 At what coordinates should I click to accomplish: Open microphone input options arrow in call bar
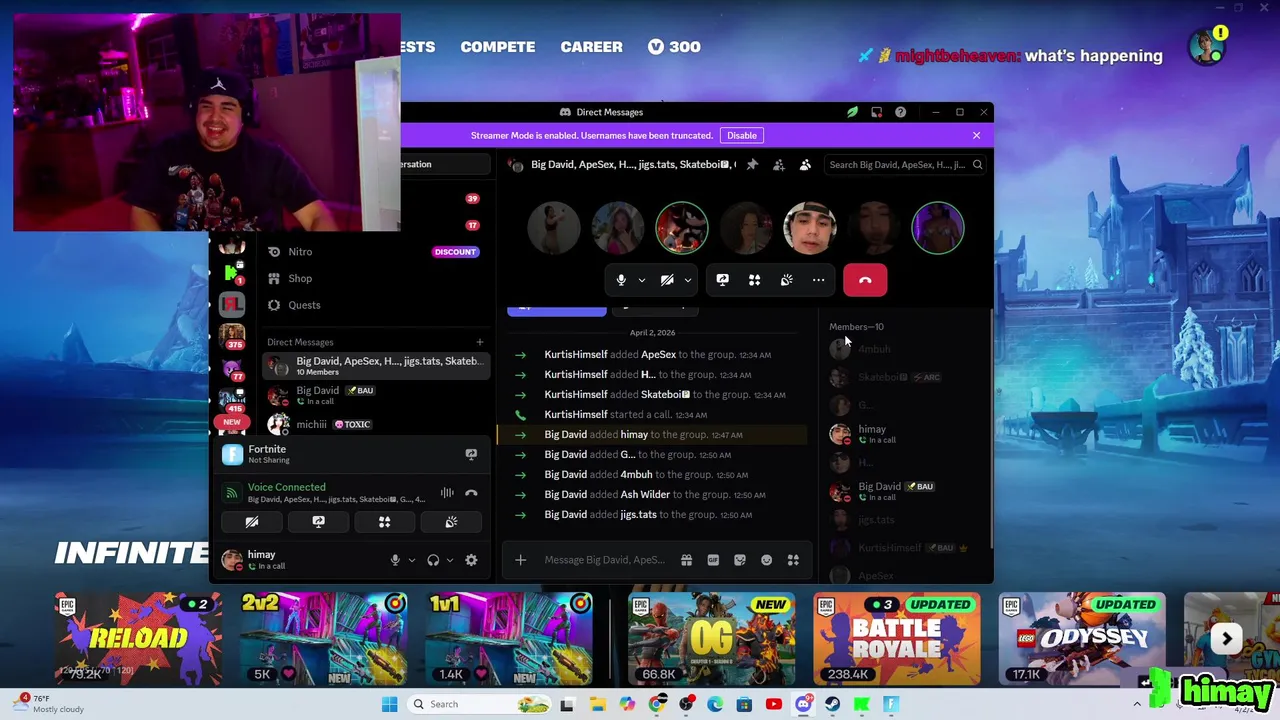tap(642, 280)
